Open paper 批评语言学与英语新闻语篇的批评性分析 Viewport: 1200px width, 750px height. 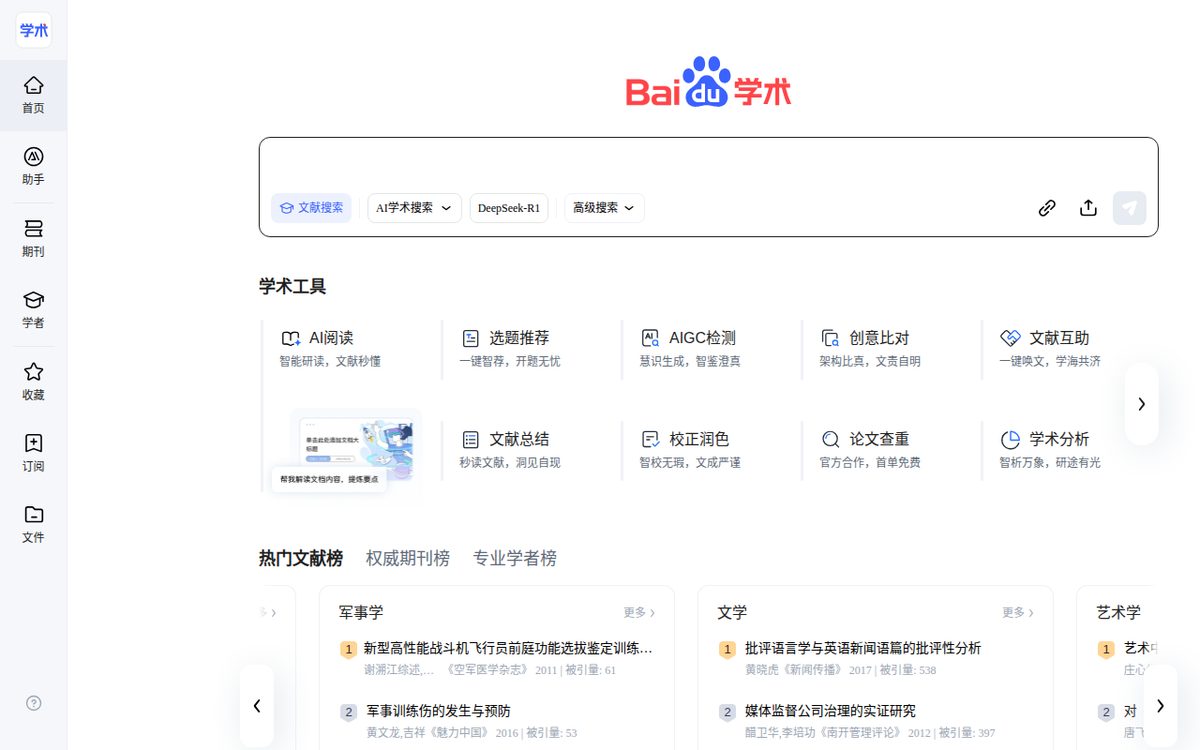(x=863, y=648)
